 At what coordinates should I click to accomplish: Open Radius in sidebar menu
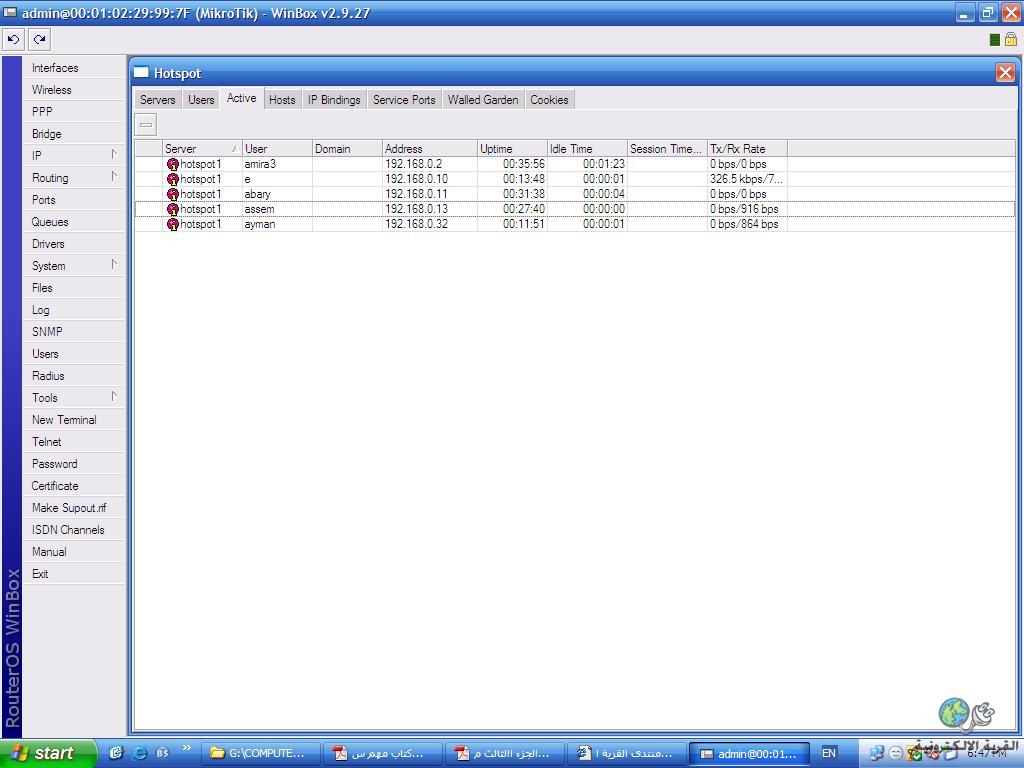[74, 376]
